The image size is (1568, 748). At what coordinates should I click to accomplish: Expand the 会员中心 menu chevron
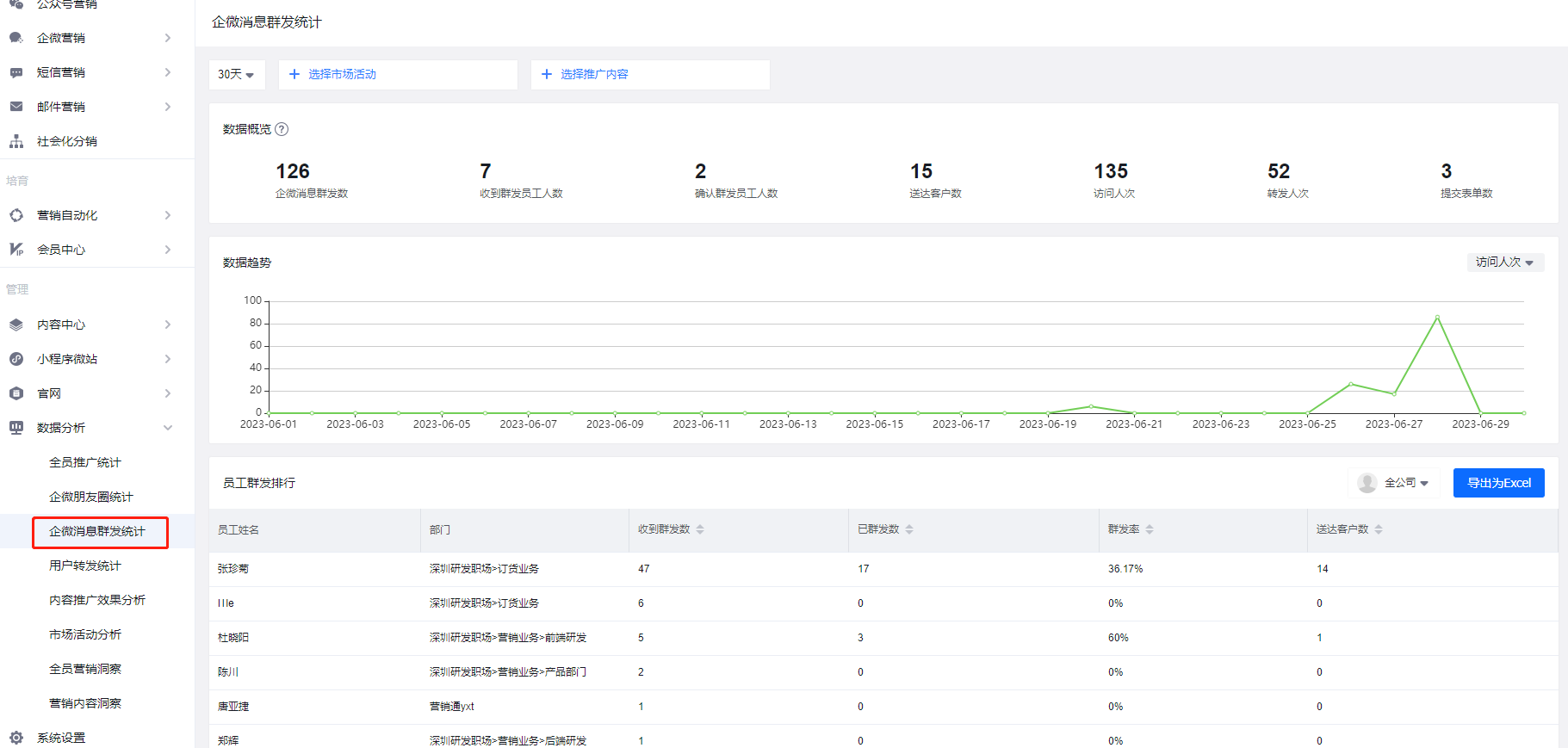(x=168, y=250)
